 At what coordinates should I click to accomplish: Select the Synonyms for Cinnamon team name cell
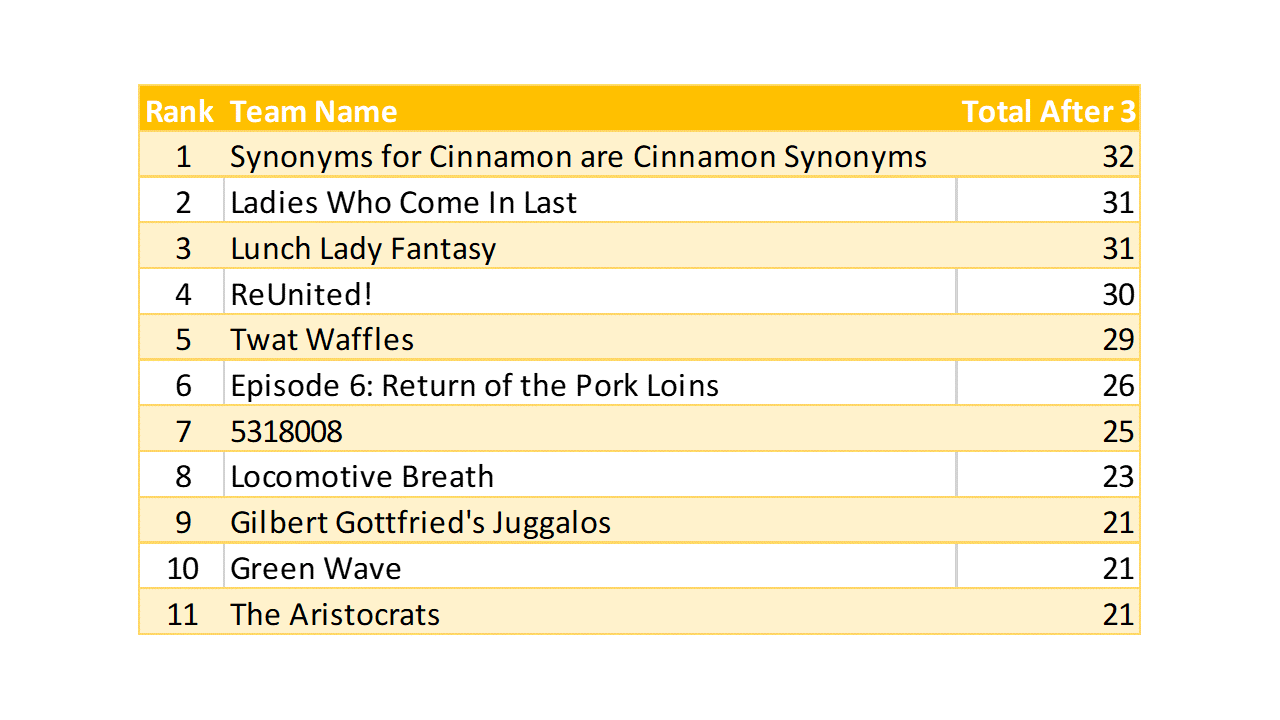tap(578, 157)
